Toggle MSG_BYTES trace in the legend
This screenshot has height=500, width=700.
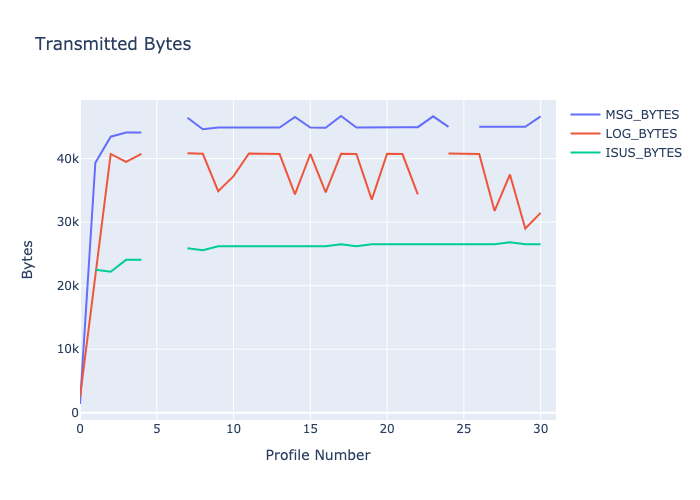[641, 114]
